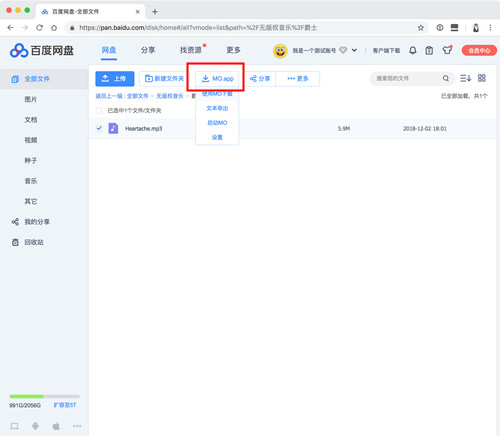Click the Android client icon
Screen dimensions: 500x436
tap(35, 426)
